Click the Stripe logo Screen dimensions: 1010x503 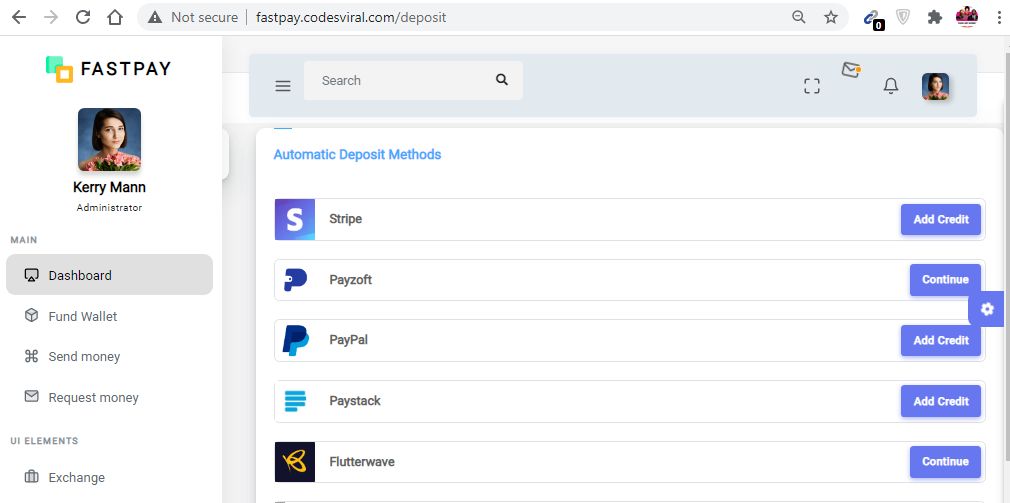(294, 220)
